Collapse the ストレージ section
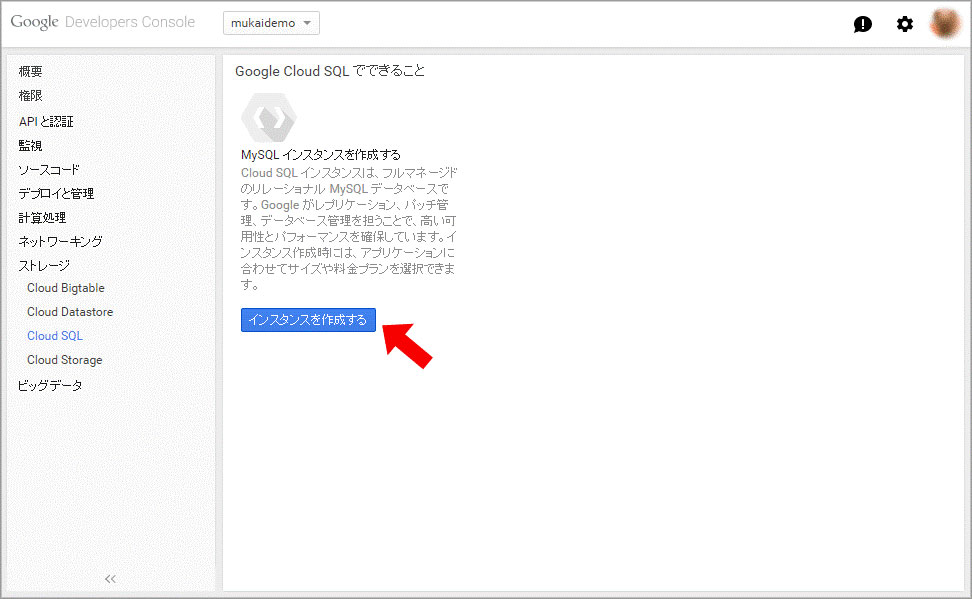The width and height of the screenshot is (972, 599). [44, 266]
